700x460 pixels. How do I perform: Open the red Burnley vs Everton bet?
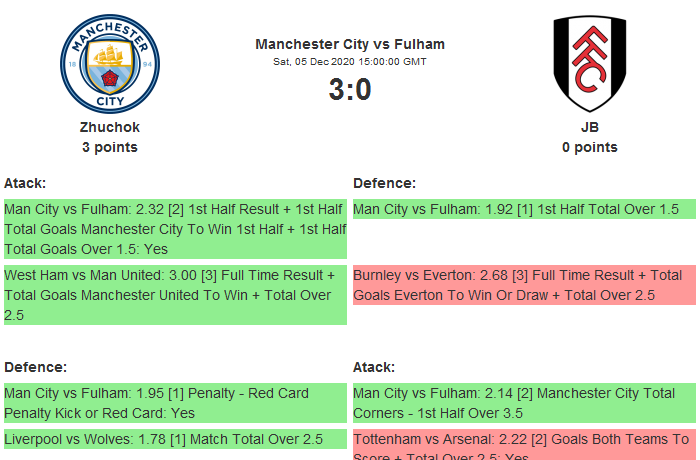click(524, 285)
